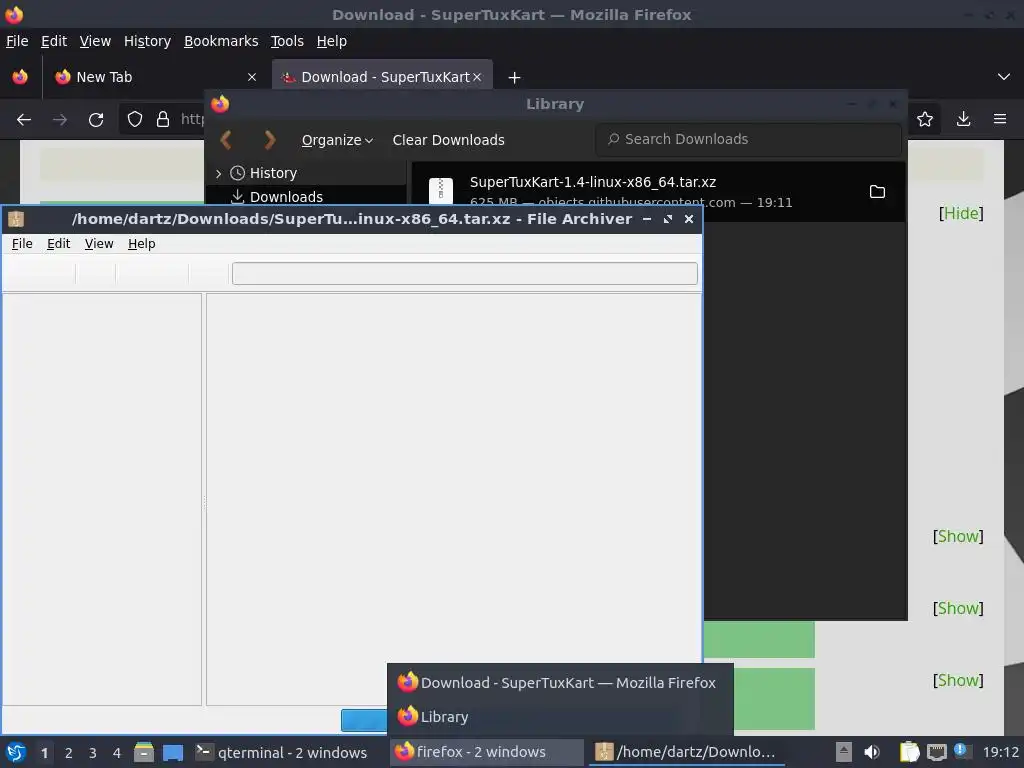The width and height of the screenshot is (1024, 768).
Task: Select Downloads item in Library sidebar
Action: tap(286, 197)
